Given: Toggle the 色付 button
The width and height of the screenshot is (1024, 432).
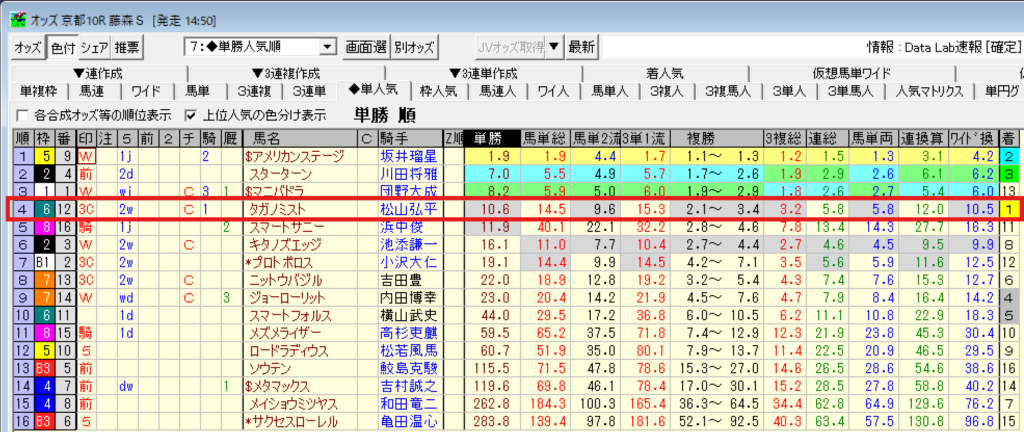Looking at the screenshot, I should click(62, 47).
